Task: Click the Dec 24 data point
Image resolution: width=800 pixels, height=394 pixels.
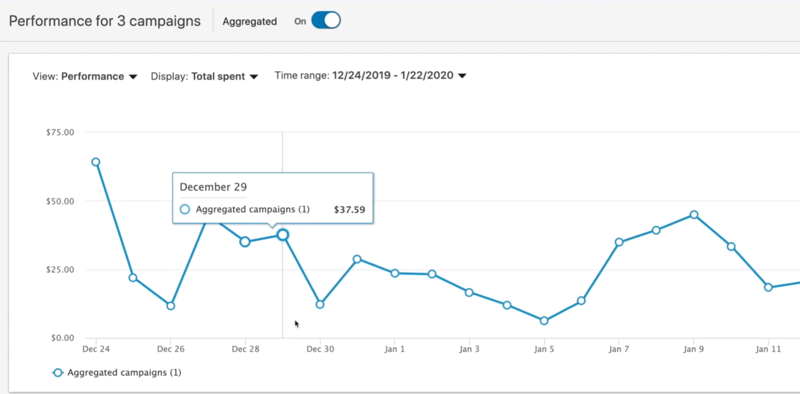Action: pyautogui.click(x=95, y=162)
